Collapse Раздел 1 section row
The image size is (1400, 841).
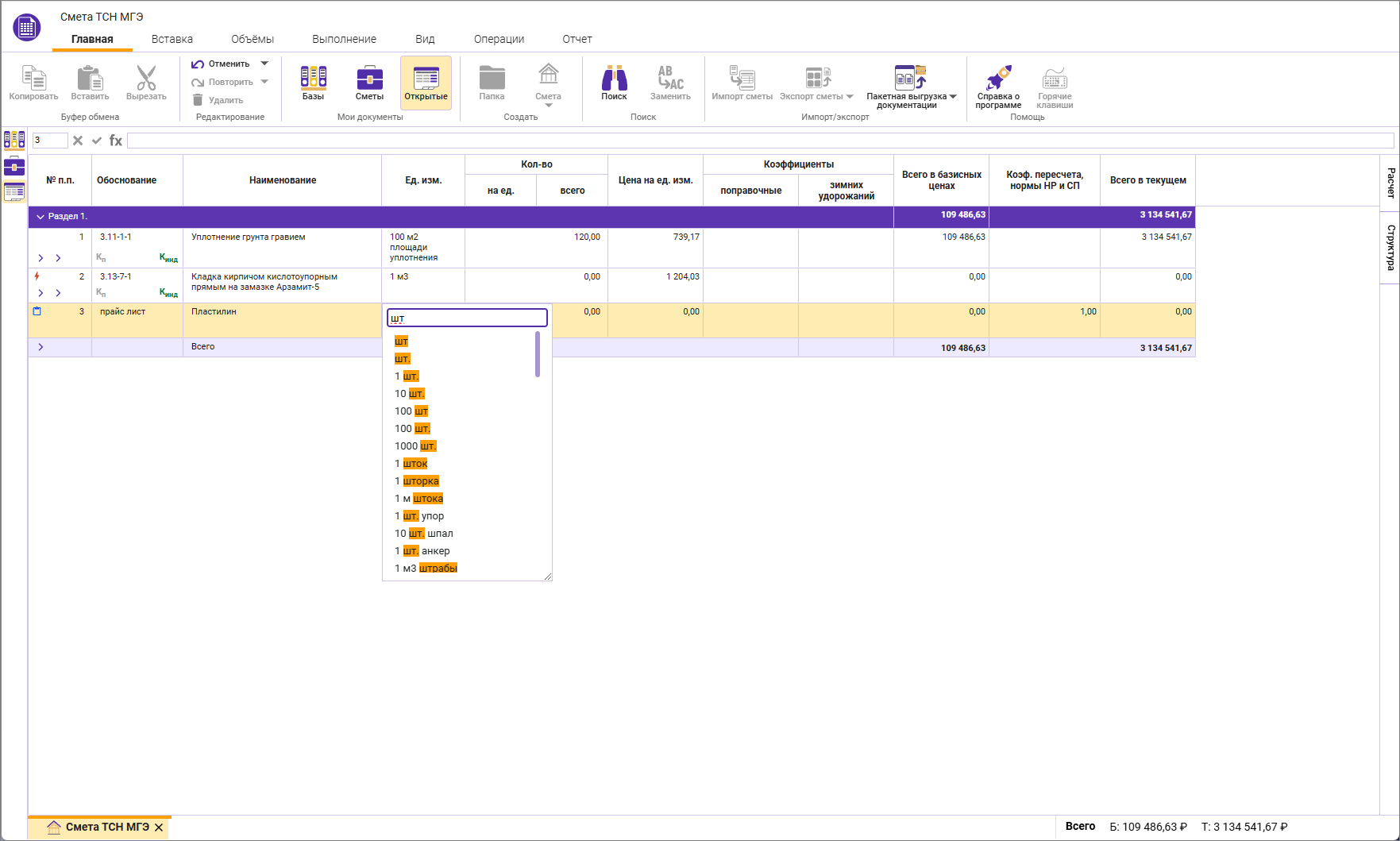click(x=40, y=216)
